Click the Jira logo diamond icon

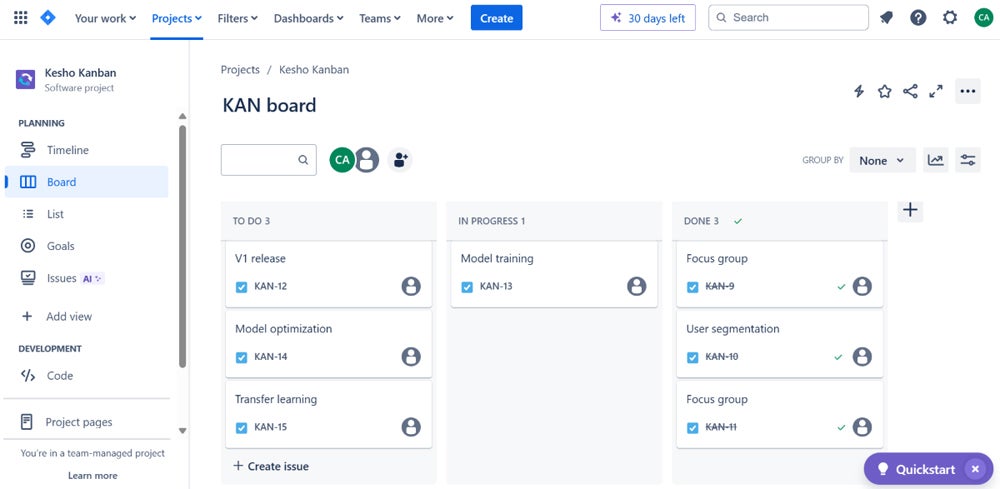click(48, 18)
